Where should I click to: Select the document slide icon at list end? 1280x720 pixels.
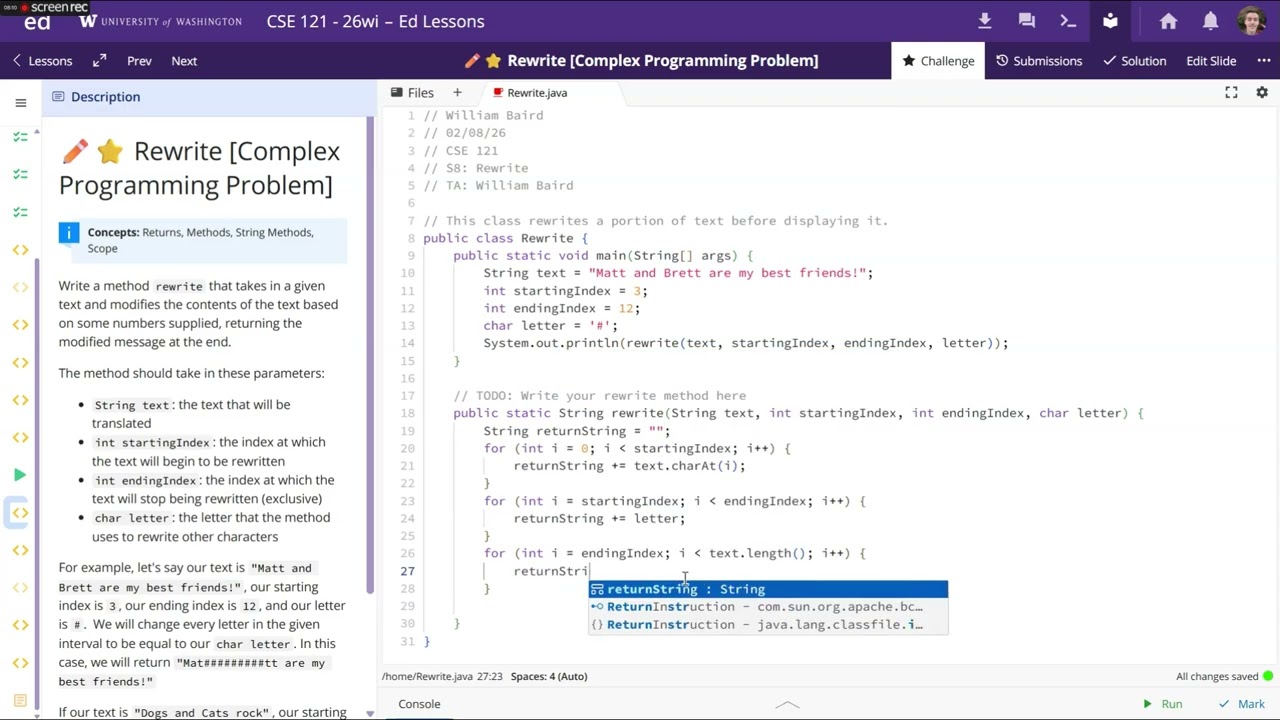pos(20,700)
